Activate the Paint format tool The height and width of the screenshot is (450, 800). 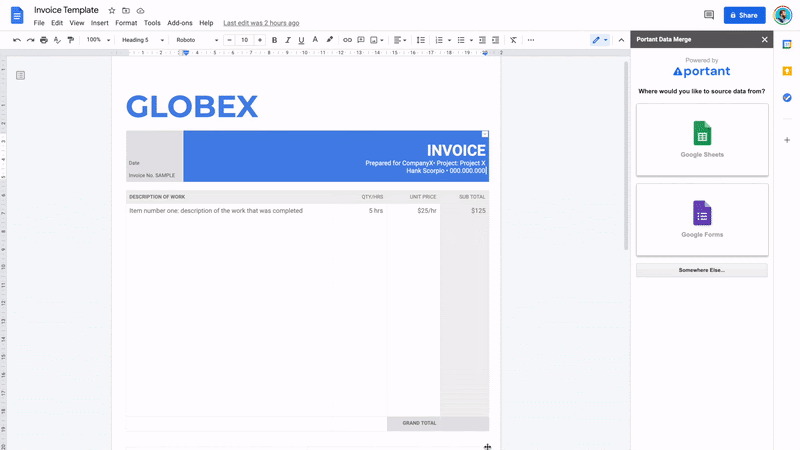[x=70, y=40]
